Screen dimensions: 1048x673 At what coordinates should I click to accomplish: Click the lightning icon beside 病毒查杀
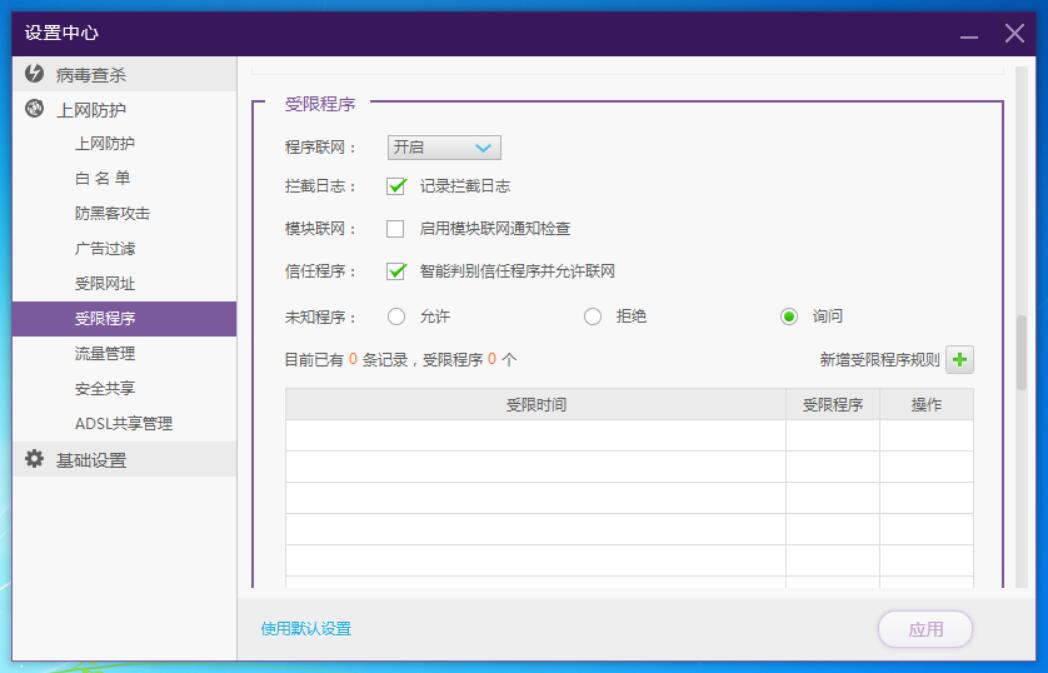click(34, 74)
